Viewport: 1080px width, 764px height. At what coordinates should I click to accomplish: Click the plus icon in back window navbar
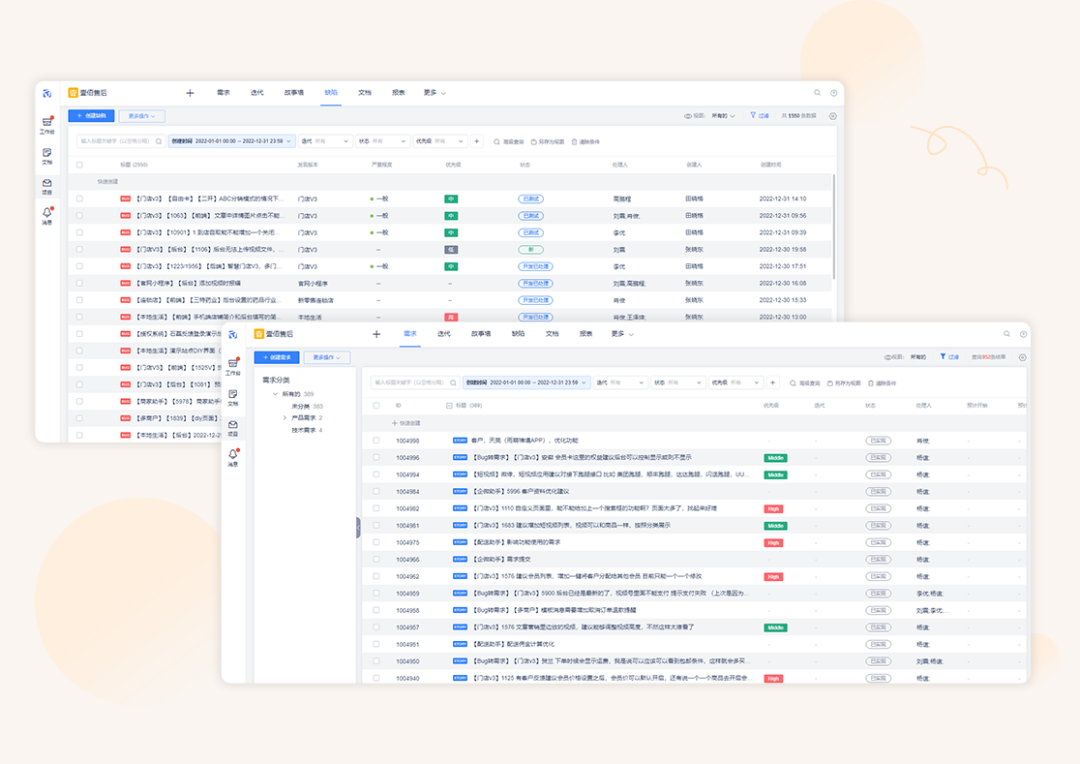pos(190,93)
